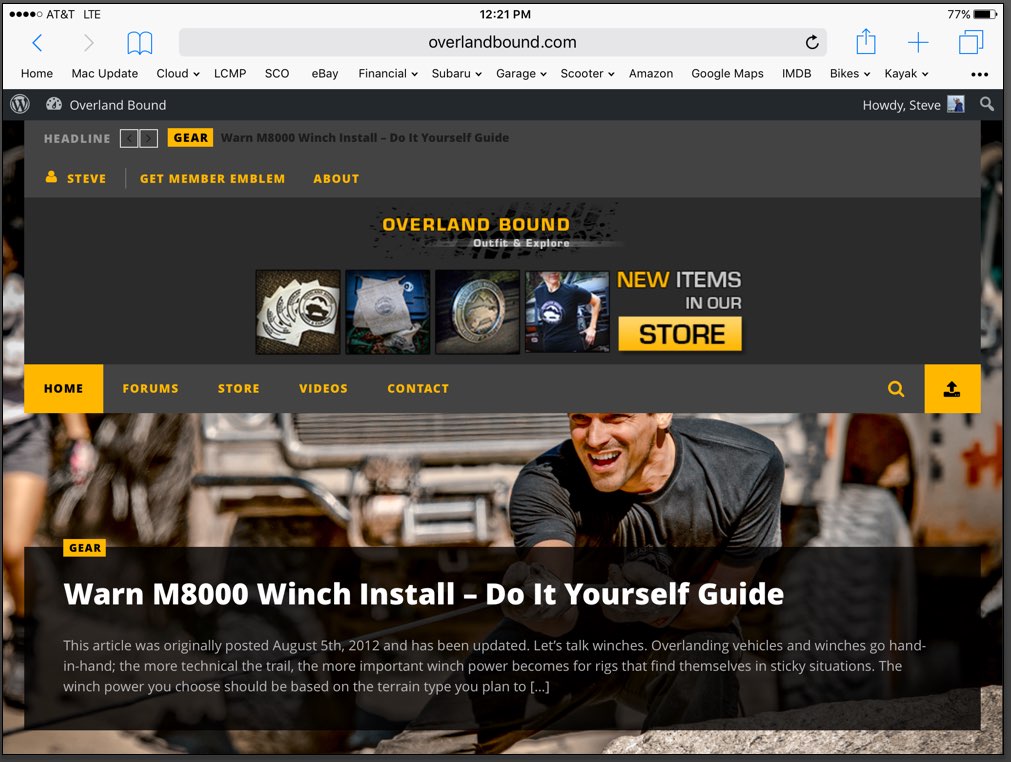Open the LCMP bookmark
Viewport: 1011px width, 762px height.
click(230, 74)
